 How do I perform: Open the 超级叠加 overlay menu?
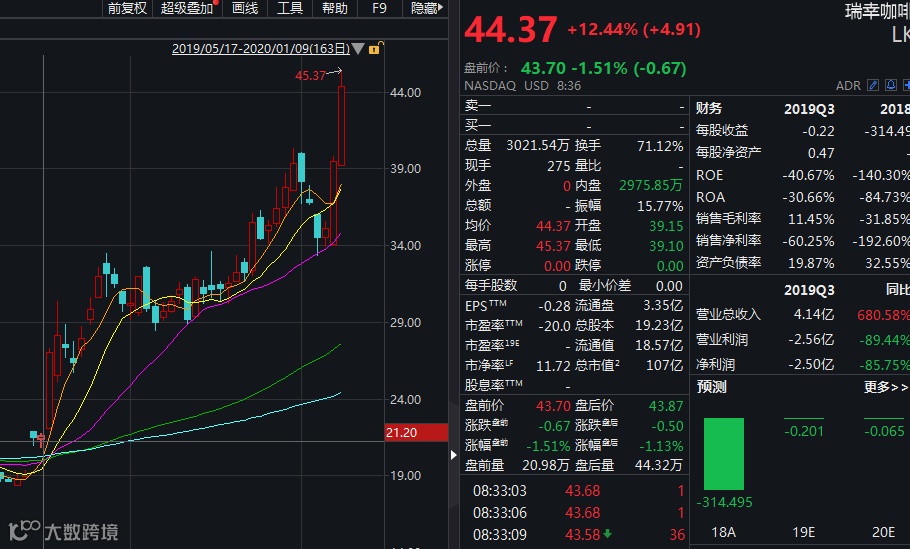[186, 8]
